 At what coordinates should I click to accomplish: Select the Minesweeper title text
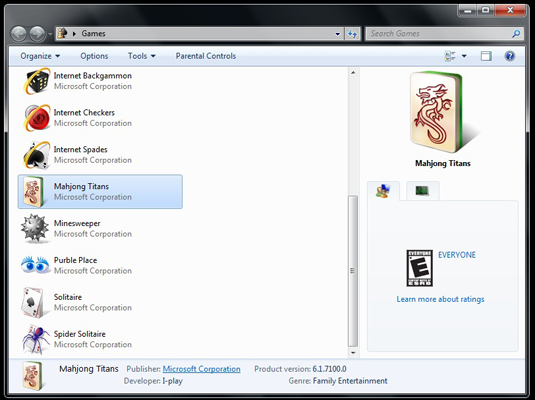pyautogui.click(x=77, y=223)
